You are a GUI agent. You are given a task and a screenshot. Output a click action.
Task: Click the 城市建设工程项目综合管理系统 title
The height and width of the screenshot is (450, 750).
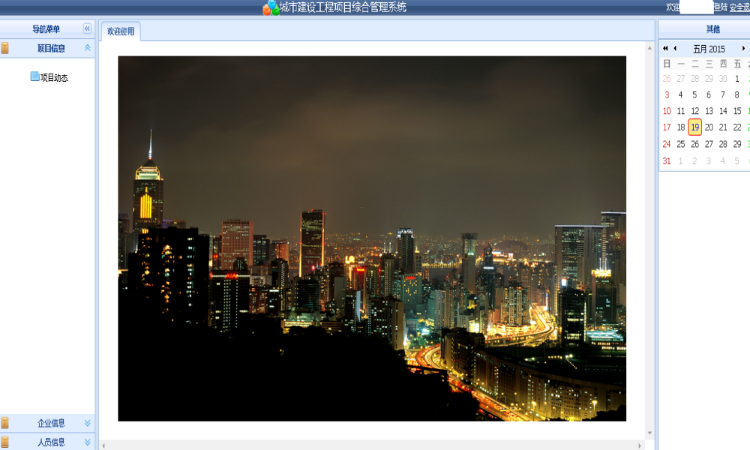coord(343,7)
